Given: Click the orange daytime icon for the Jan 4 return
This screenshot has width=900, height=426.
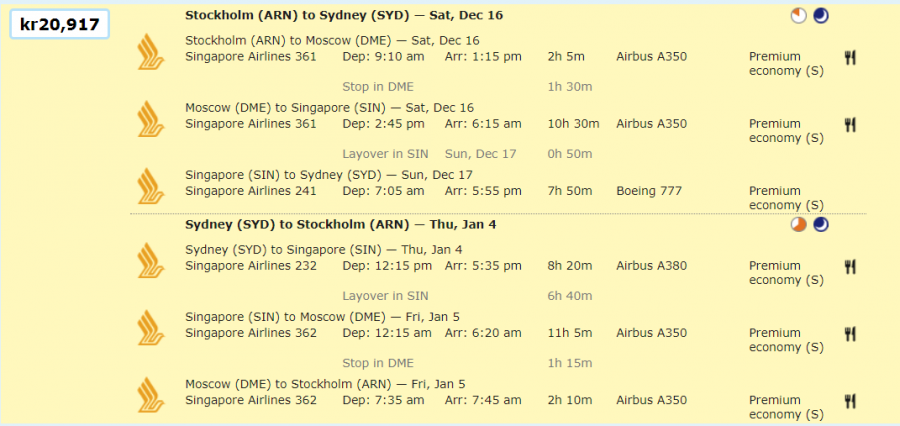Looking at the screenshot, I should 798,224.
